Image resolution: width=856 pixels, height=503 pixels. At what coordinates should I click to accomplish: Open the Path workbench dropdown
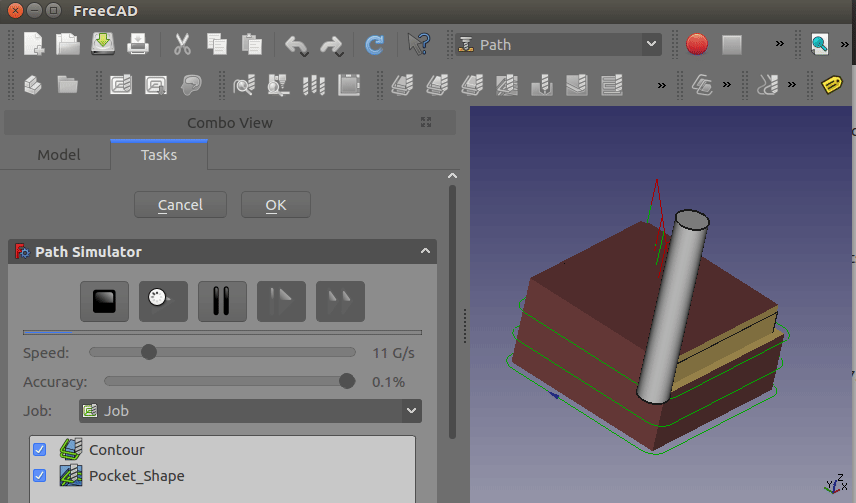tap(557, 44)
